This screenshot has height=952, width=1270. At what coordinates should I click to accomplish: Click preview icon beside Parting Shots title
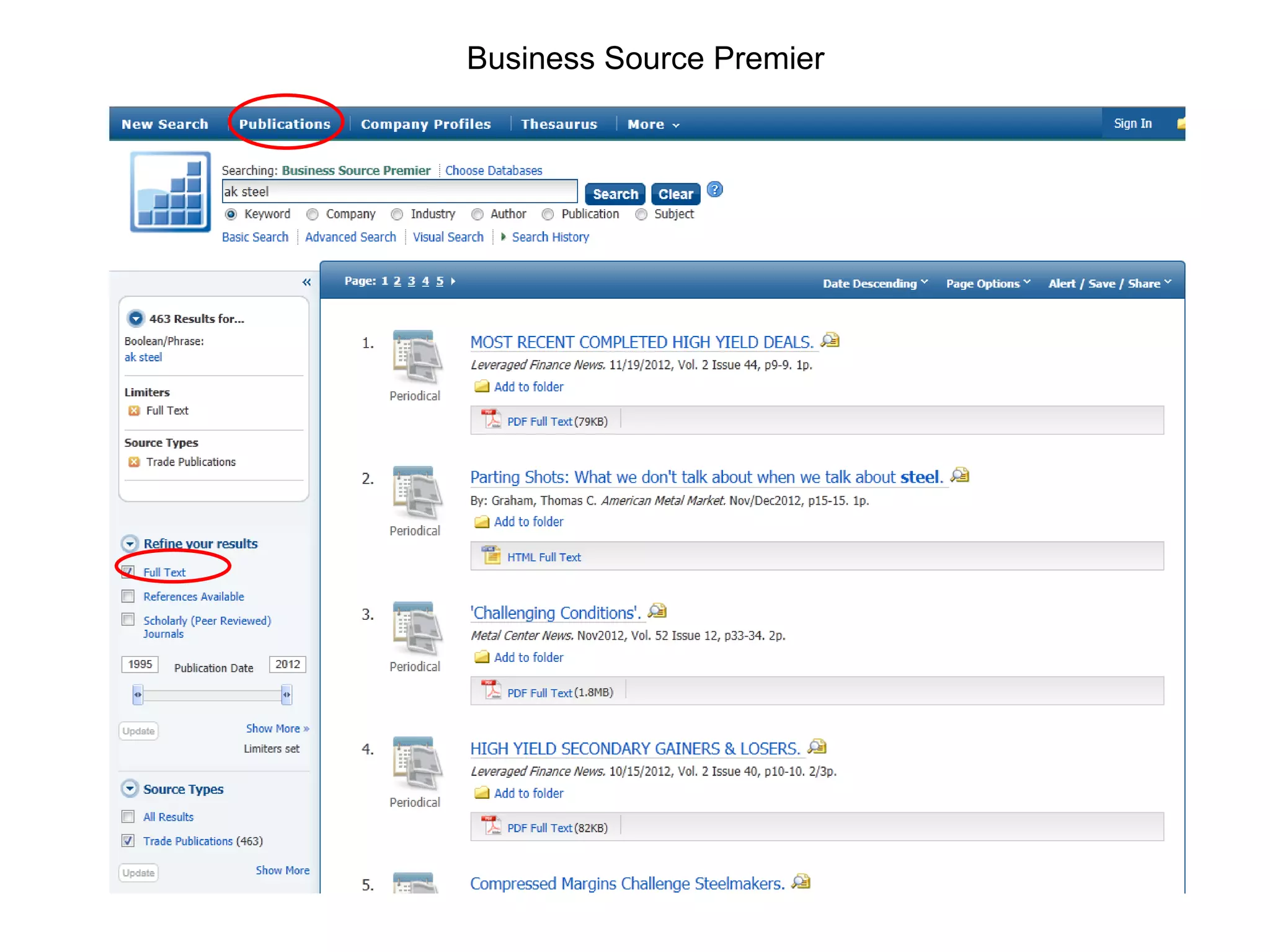pyautogui.click(x=960, y=475)
